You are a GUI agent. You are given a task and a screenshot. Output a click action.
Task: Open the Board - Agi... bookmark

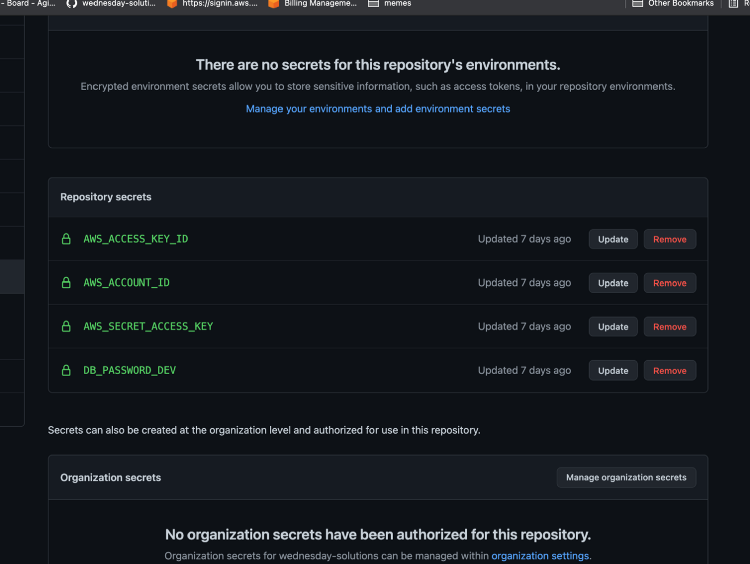[28, 4]
